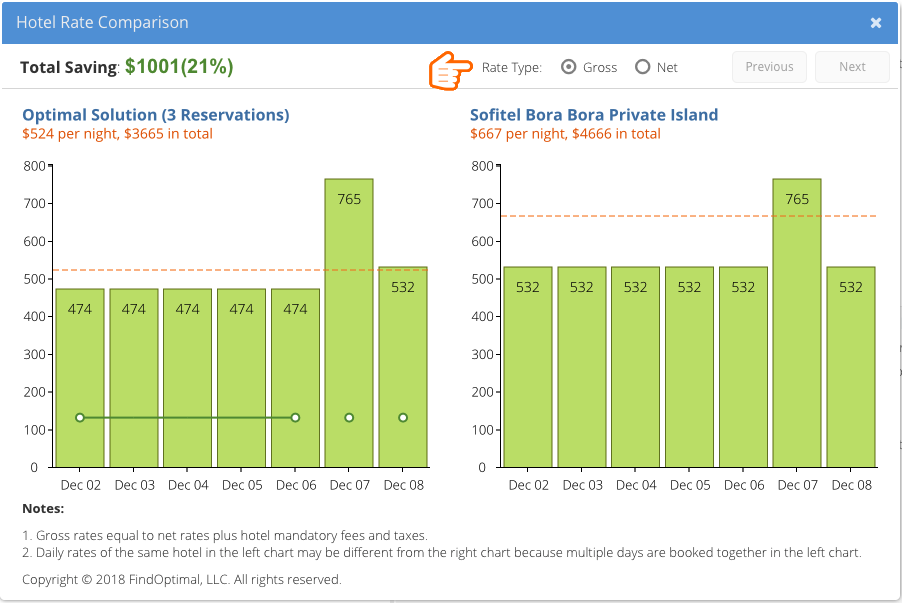The width and height of the screenshot is (902, 603).
Task: Click '$667 per night, $4666 in total' text
Action: pyautogui.click(x=565, y=134)
